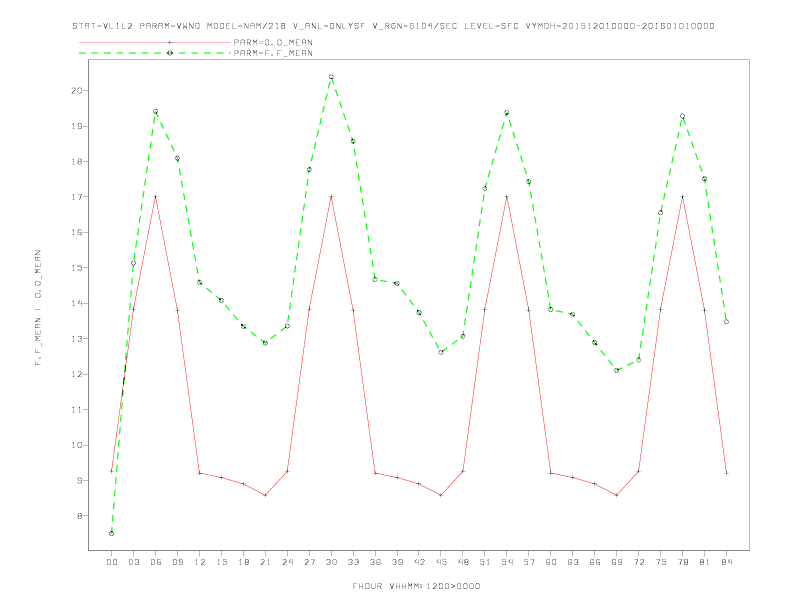Click green F.F_MEAN marker at hour 69
Image resolution: width=792 pixels, height=612 pixels.
pyautogui.click(x=617, y=371)
